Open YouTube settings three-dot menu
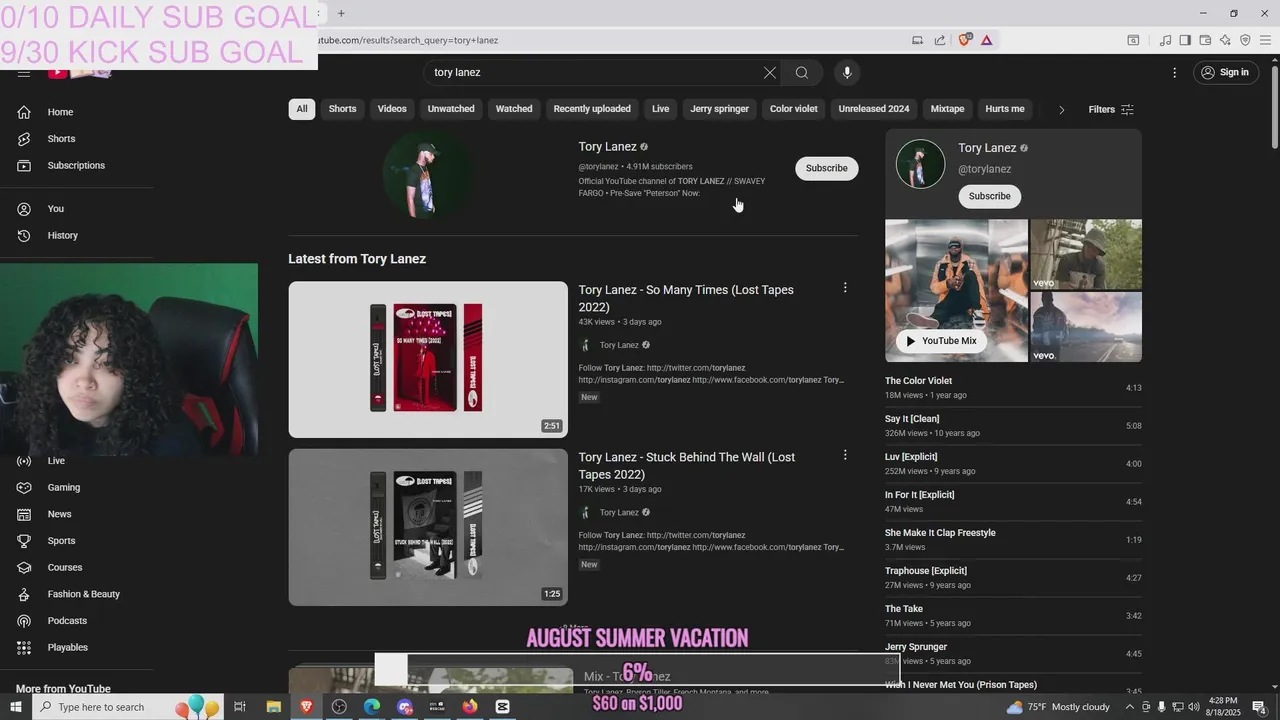Screen dimensions: 1280x720 [x=1175, y=72]
